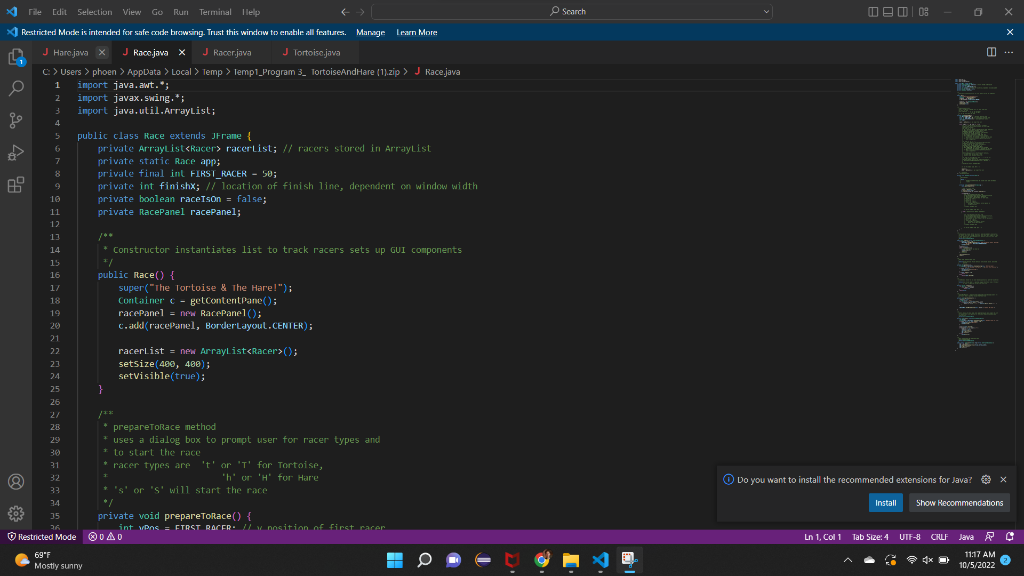
Task: Click Install in the Java extensions notification
Action: pyautogui.click(x=885, y=503)
